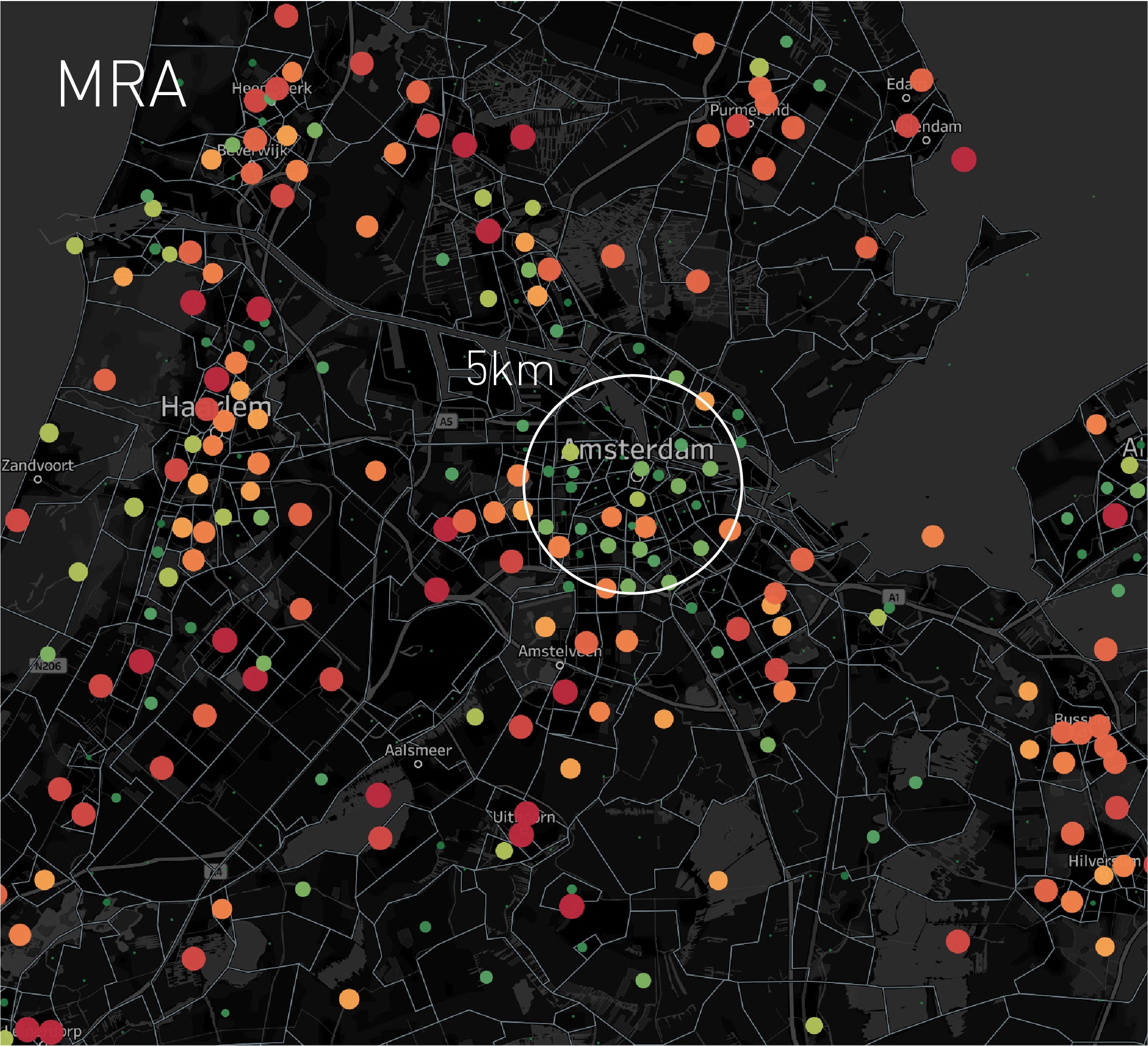Click the Zandvoort place name
The image size is (1148, 1046).
click(37, 465)
